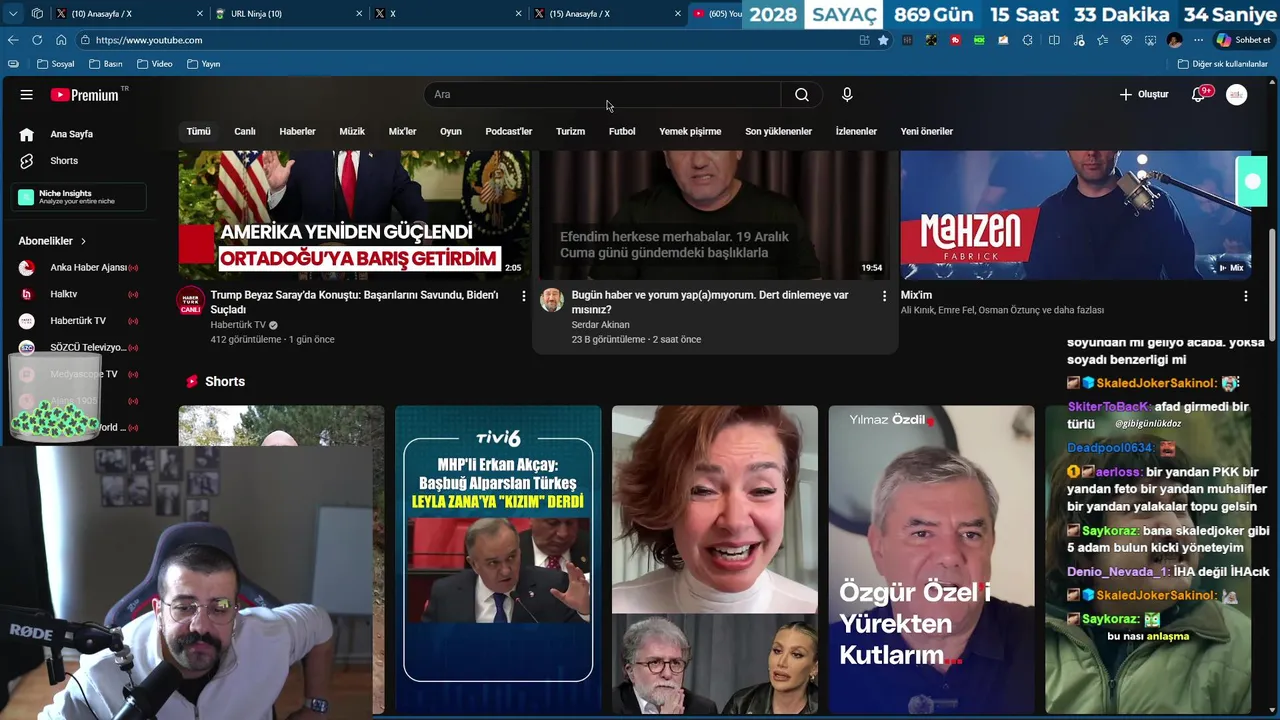Viewport: 1280px width, 720px height.
Task: Click browser back arrow
Action: (x=13, y=40)
